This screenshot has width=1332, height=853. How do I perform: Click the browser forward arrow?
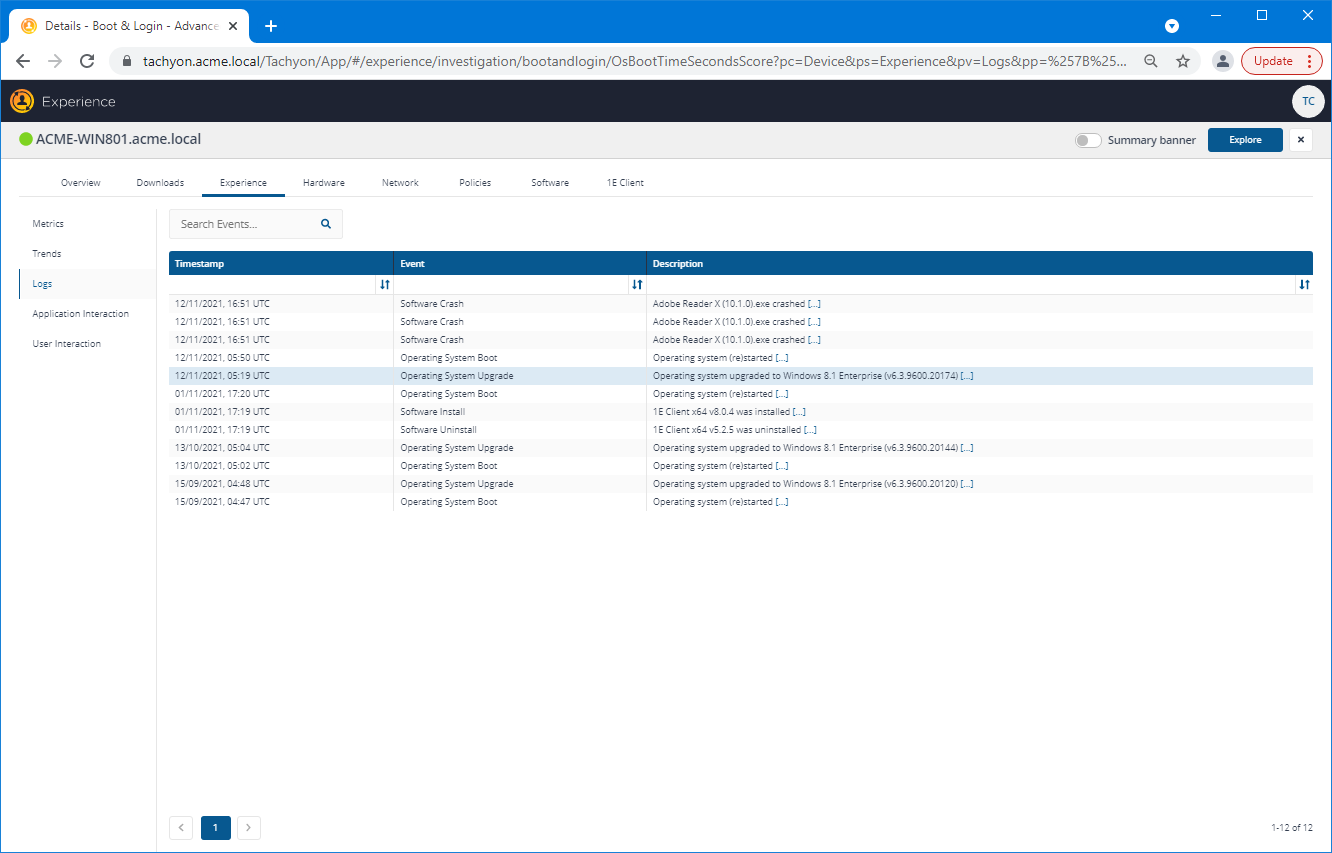click(x=55, y=61)
